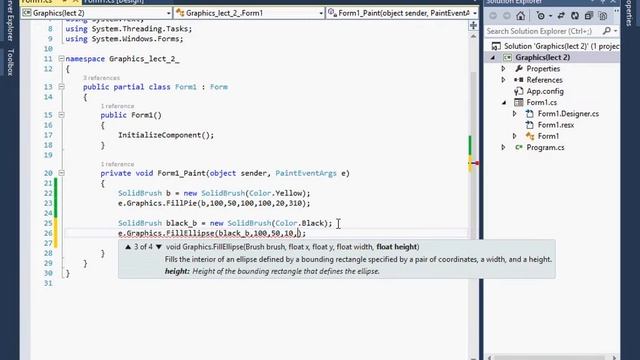Click the Show All Files icon

click(x=602, y=16)
